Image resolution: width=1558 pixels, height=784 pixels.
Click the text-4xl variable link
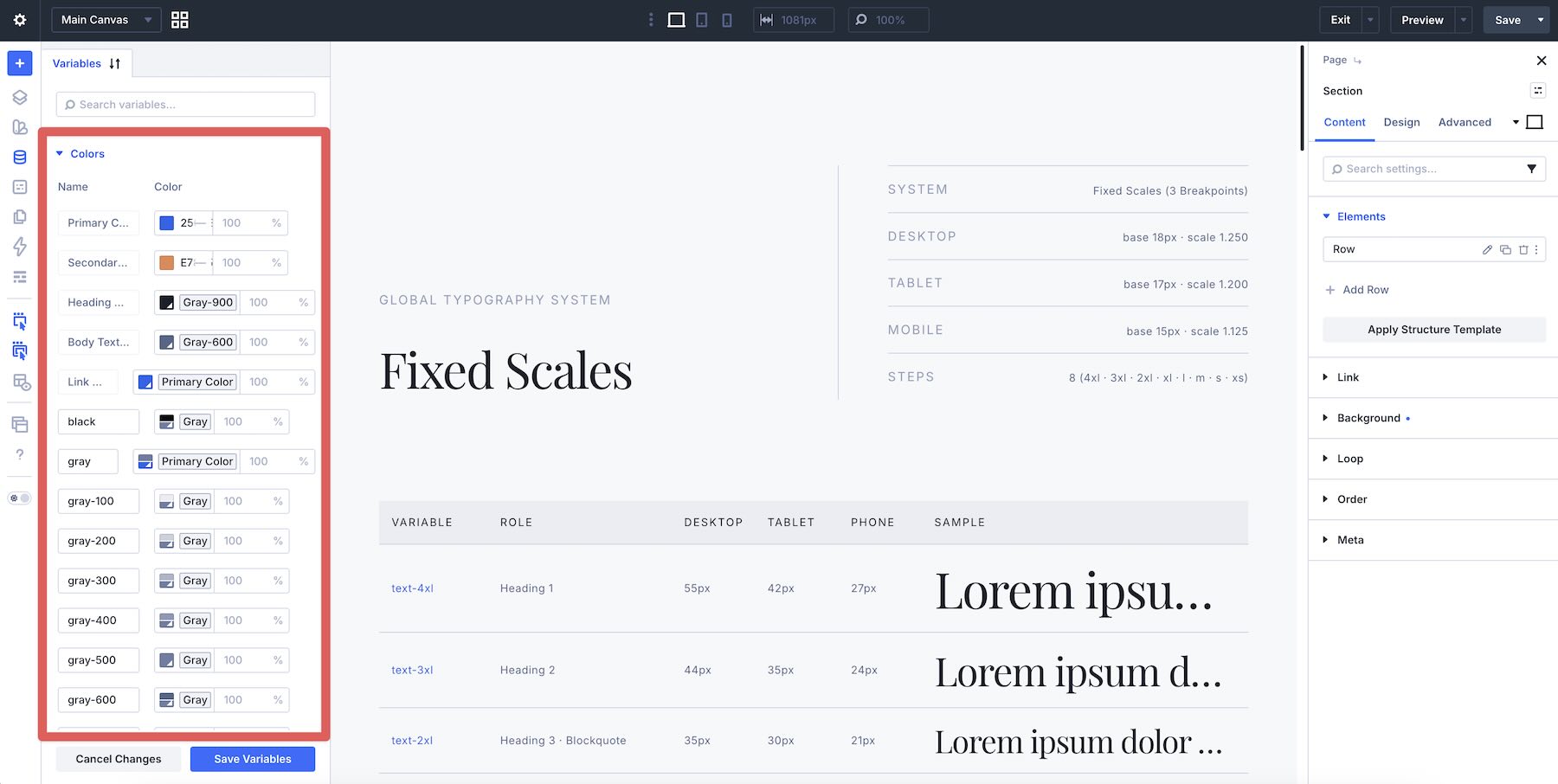412,588
